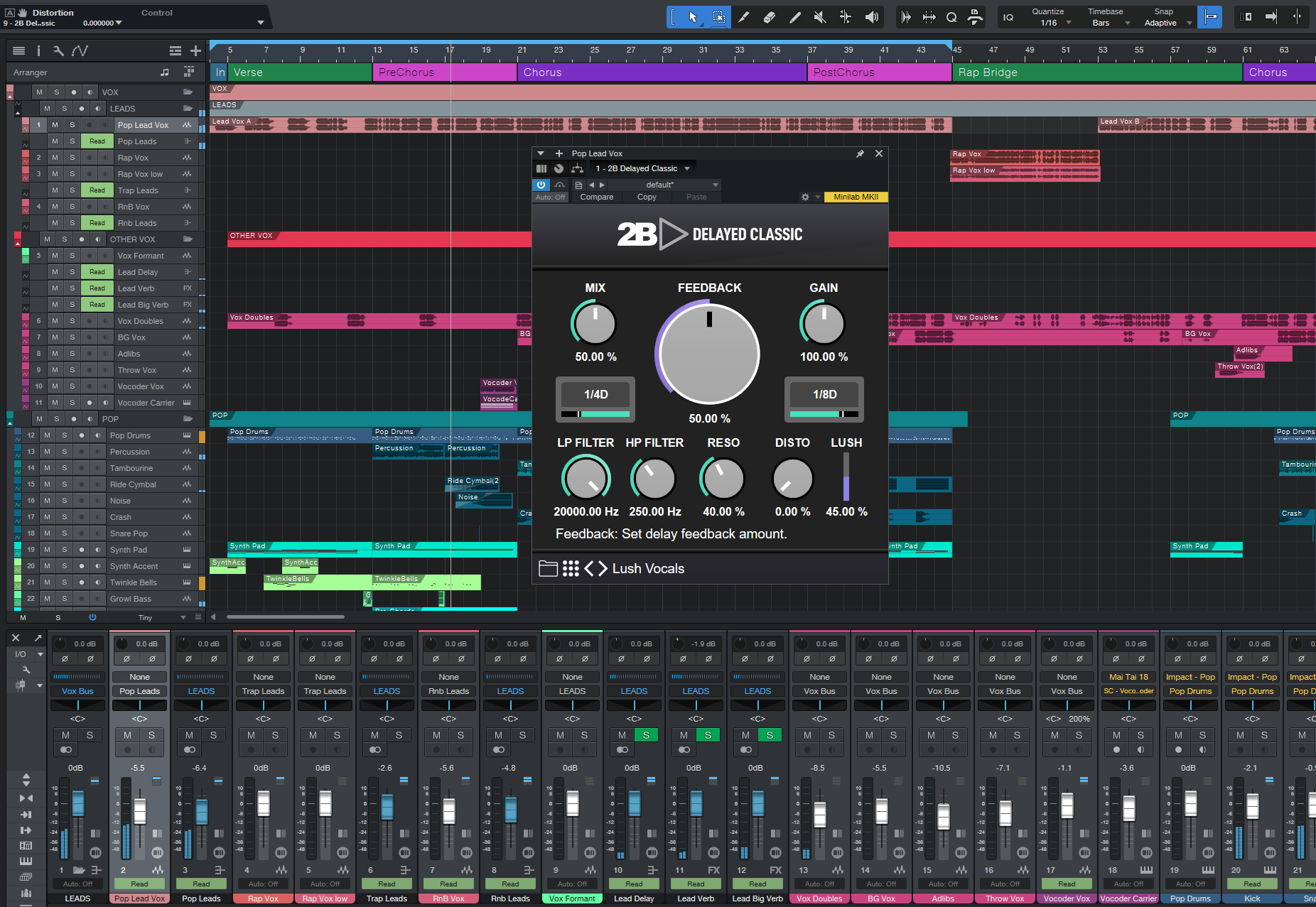This screenshot has height=907, width=1316.
Task: Toggle solo on Lead Delay mixer channel
Action: [646, 735]
